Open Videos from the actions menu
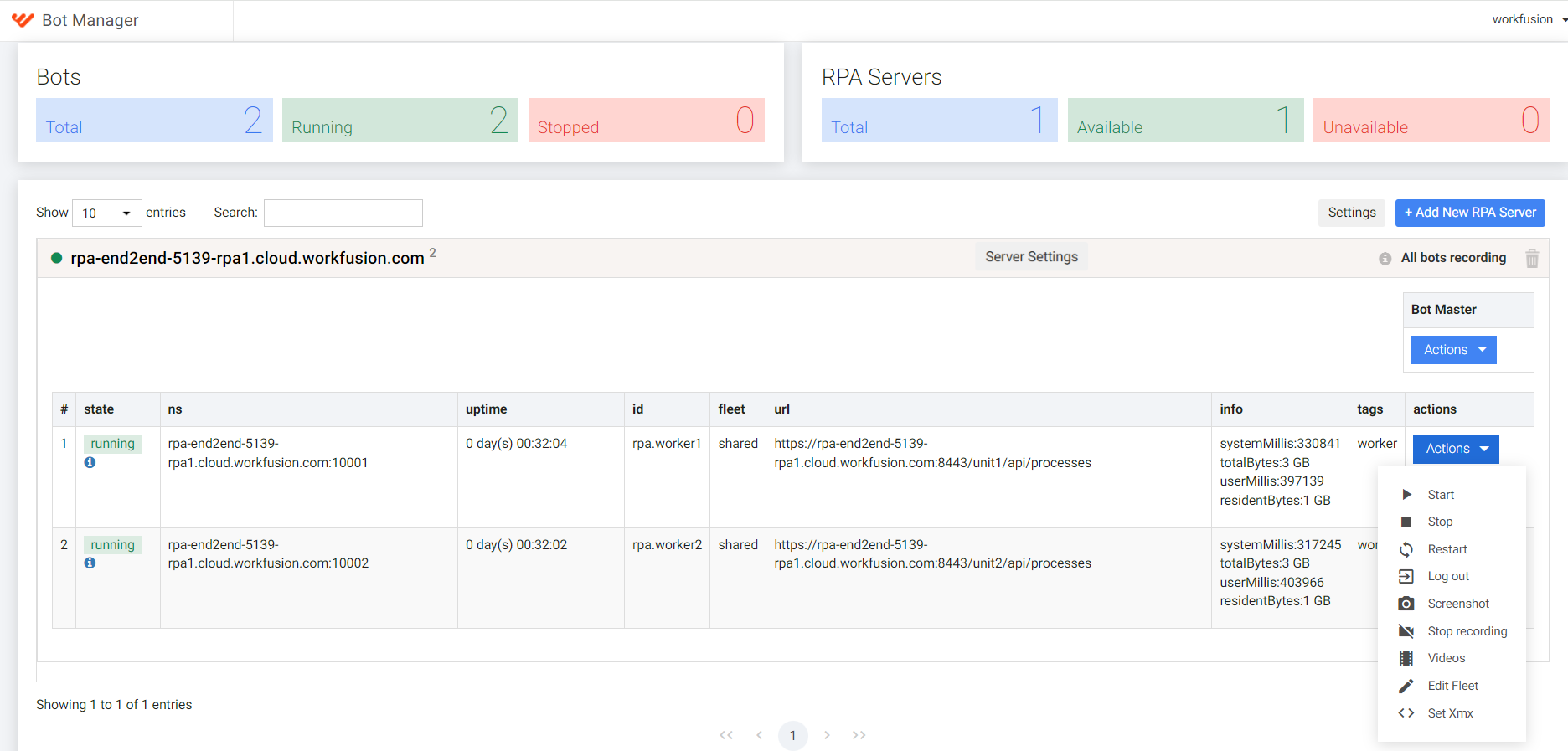The image size is (1568, 751). click(1447, 658)
